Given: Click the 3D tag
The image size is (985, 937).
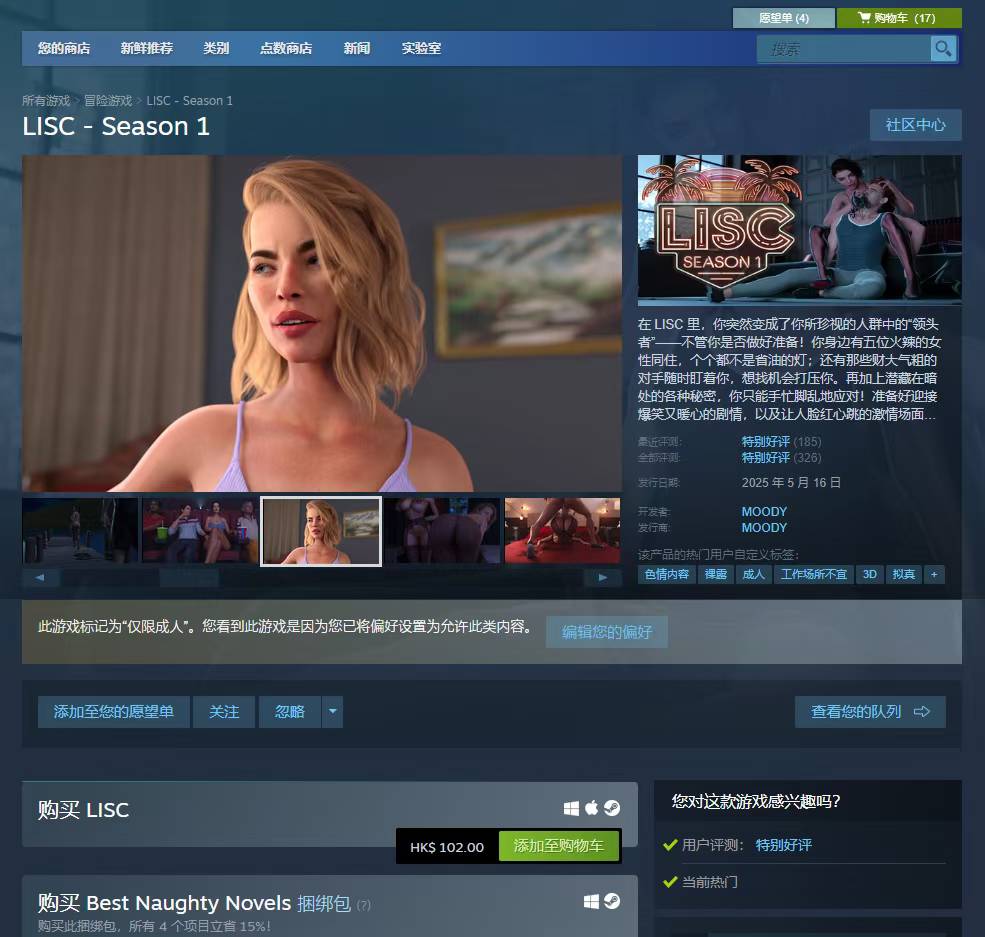Looking at the screenshot, I should click(x=870, y=575).
